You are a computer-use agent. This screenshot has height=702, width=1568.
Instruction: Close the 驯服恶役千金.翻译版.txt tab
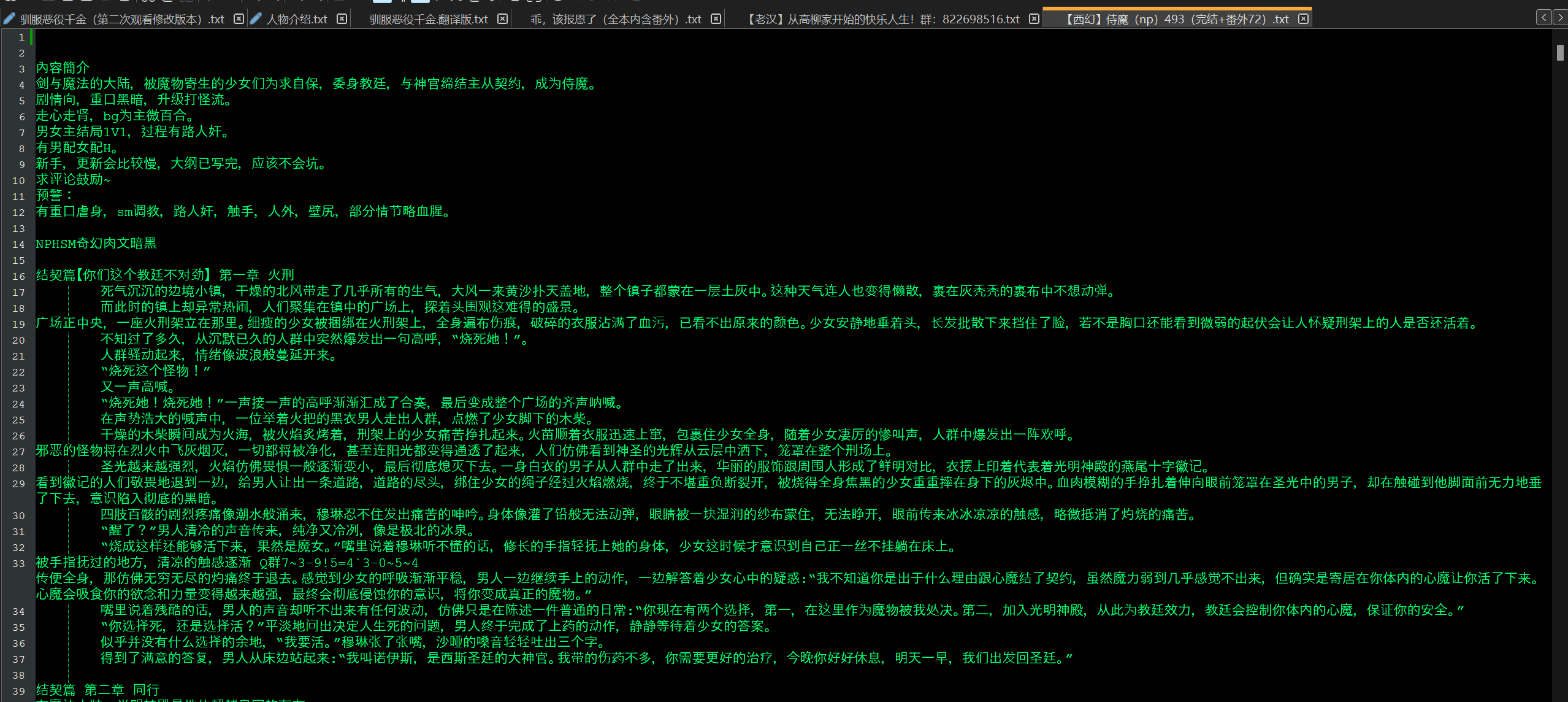[x=502, y=19]
